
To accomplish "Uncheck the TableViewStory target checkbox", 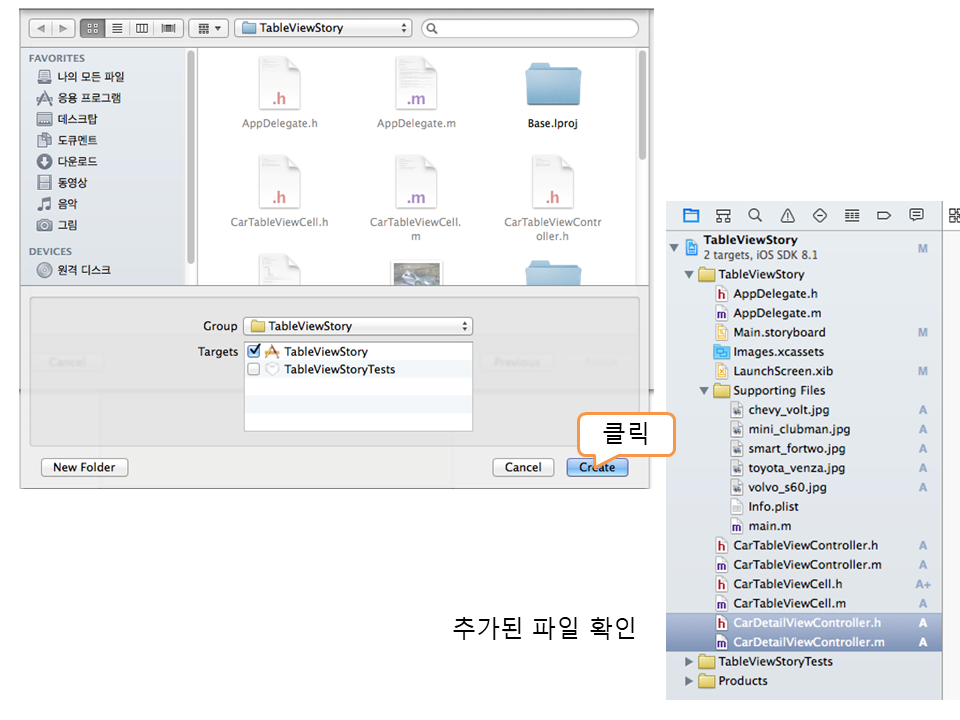I will [254, 351].
